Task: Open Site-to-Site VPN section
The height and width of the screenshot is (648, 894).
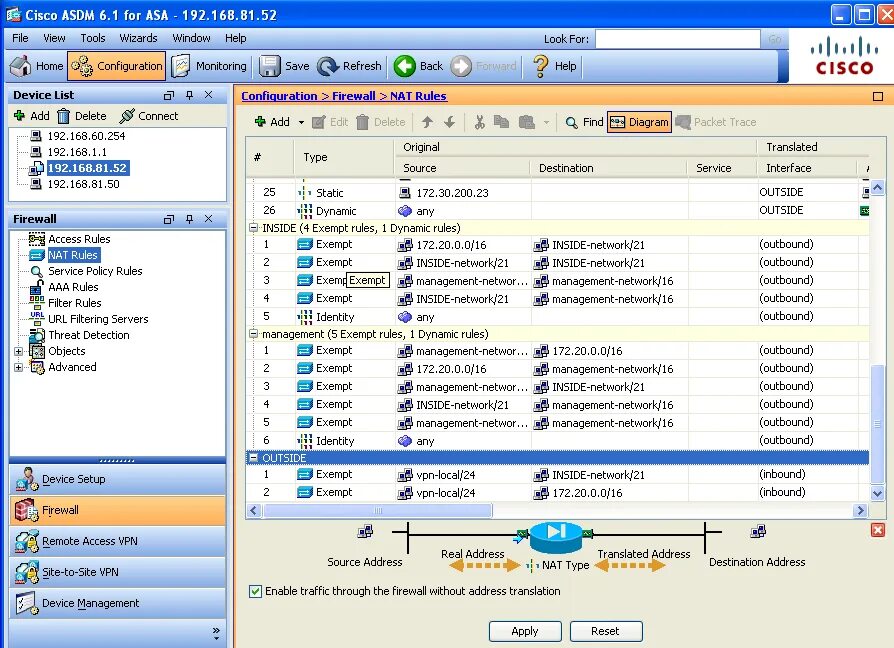Action: [x=117, y=572]
